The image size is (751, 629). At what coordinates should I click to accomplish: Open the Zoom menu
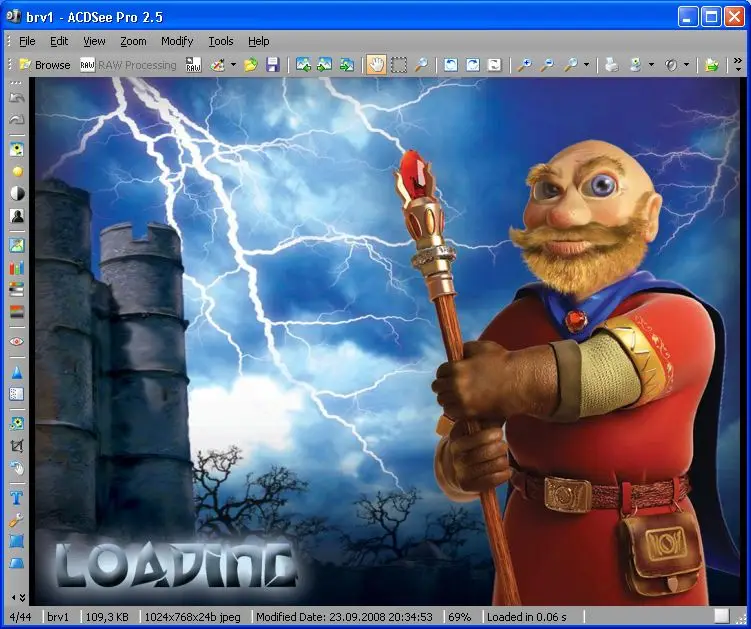coord(133,41)
